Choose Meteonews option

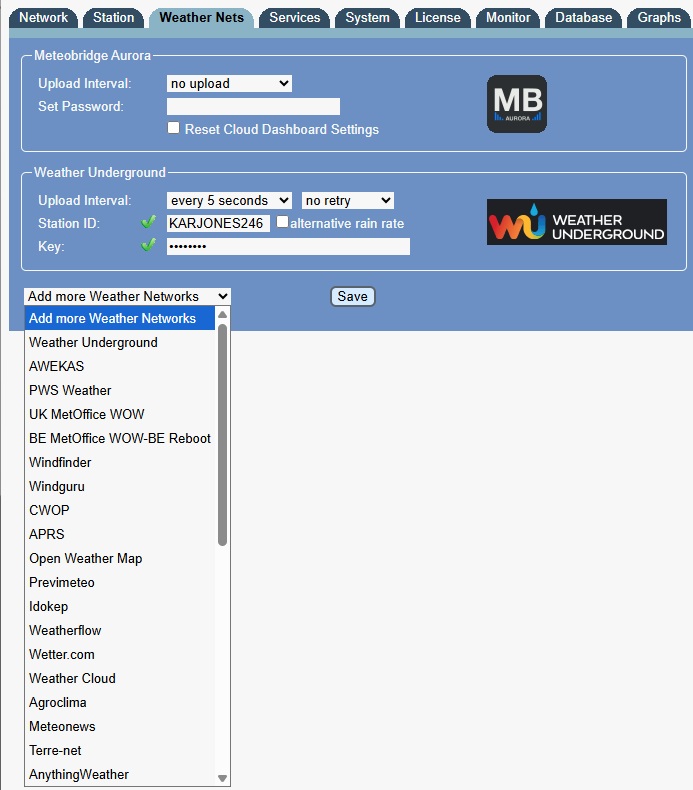120,727
